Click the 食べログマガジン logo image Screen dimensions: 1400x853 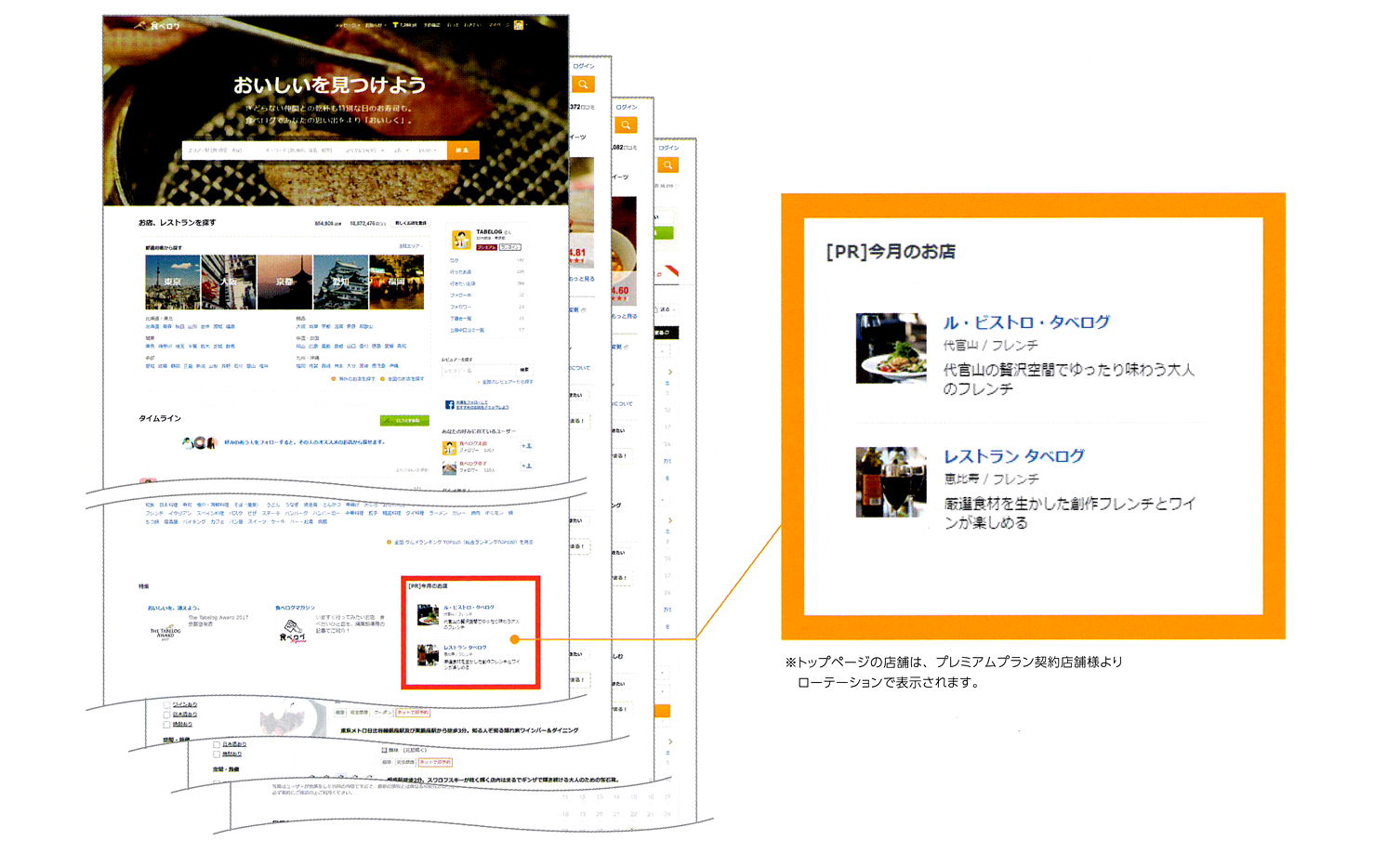[x=293, y=632]
